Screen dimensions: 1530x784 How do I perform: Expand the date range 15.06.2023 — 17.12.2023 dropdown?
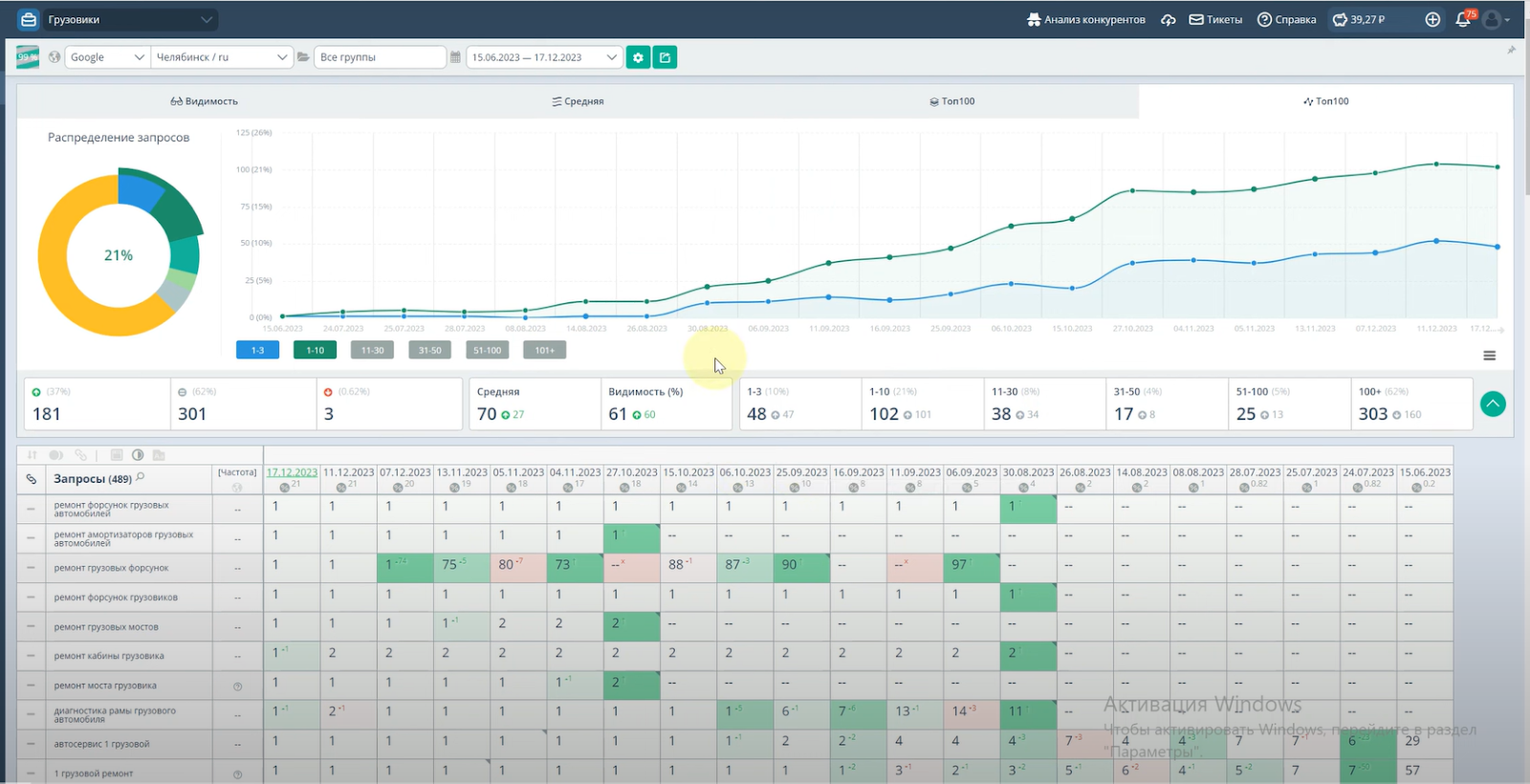tap(543, 57)
